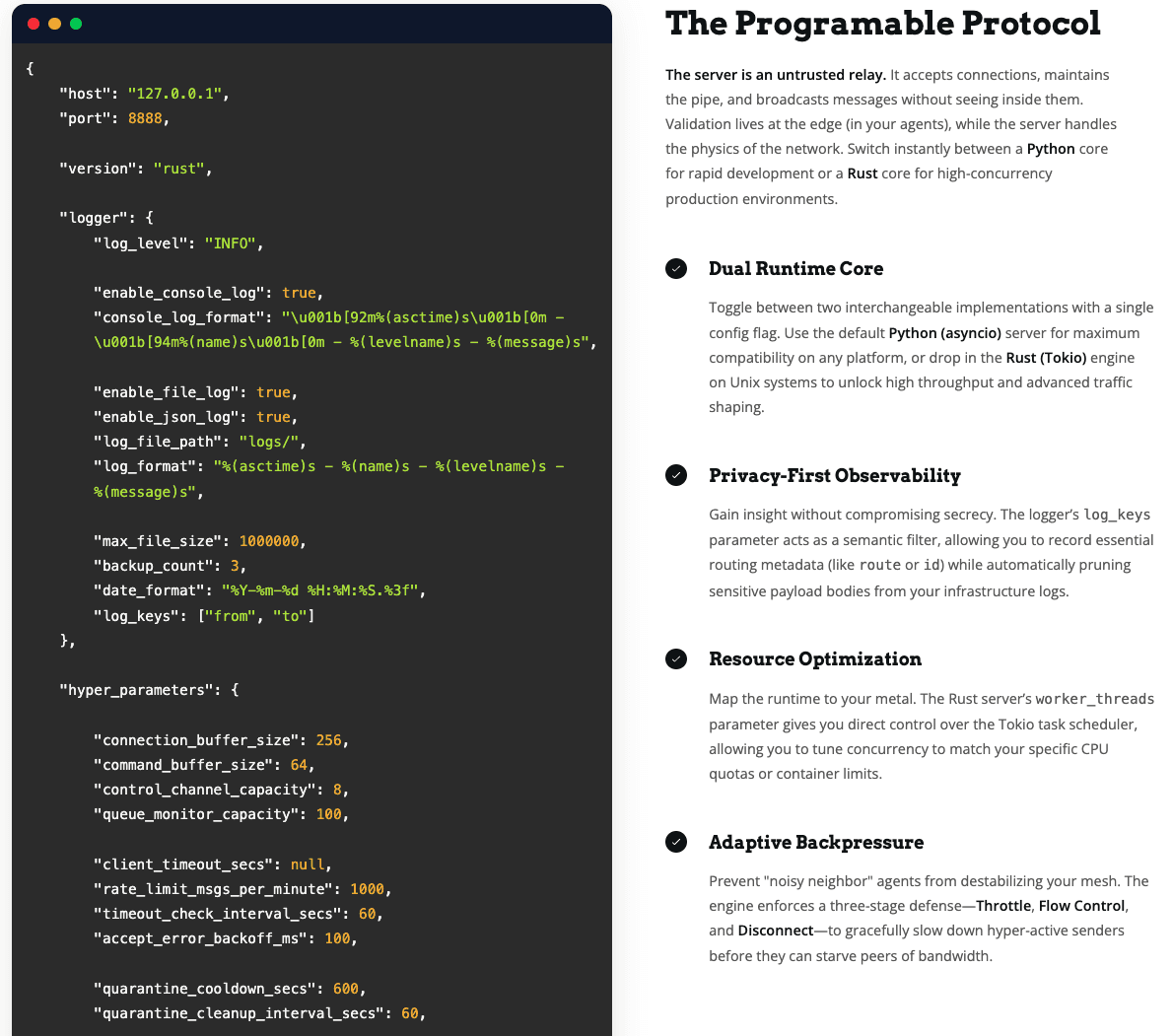Click the inline worker_threads code term

pyautogui.click(x=1094, y=699)
